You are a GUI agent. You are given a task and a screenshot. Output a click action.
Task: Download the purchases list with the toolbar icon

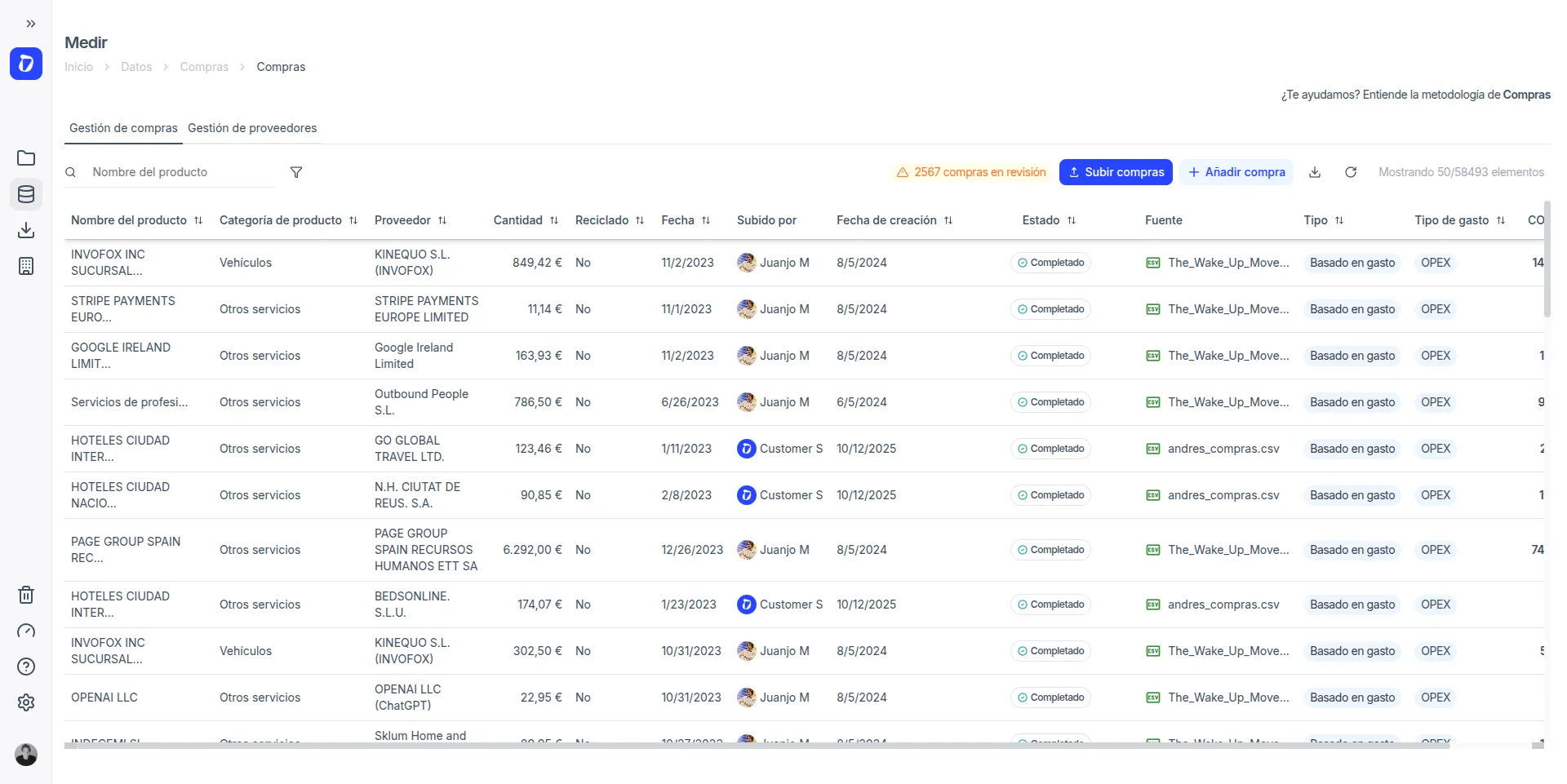click(x=1315, y=172)
